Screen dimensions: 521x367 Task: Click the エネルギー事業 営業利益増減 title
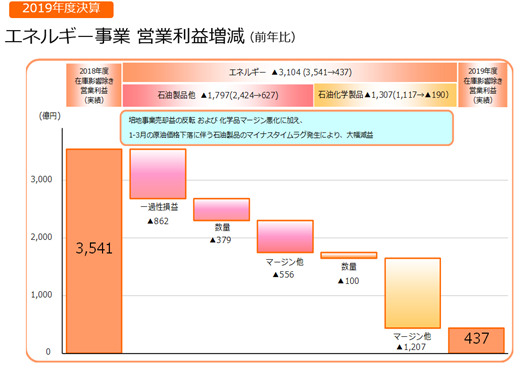click(x=125, y=36)
